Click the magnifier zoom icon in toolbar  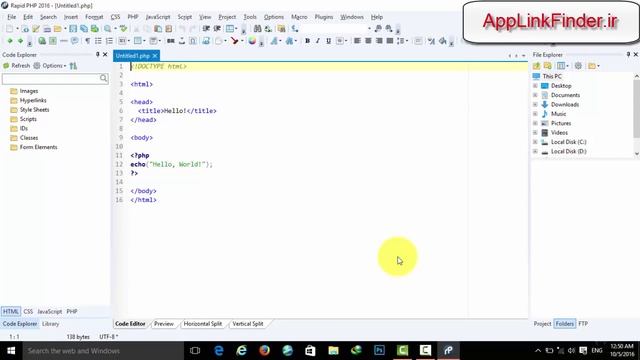click(x=108, y=29)
